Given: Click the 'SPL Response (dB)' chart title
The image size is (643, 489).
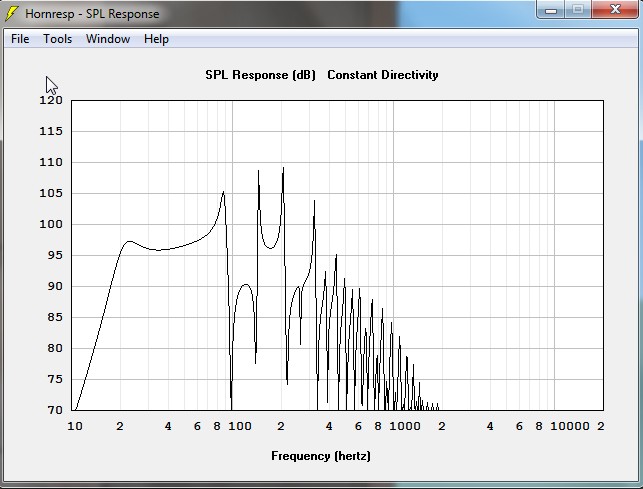Looking at the screenshot, I should point(260,75).
